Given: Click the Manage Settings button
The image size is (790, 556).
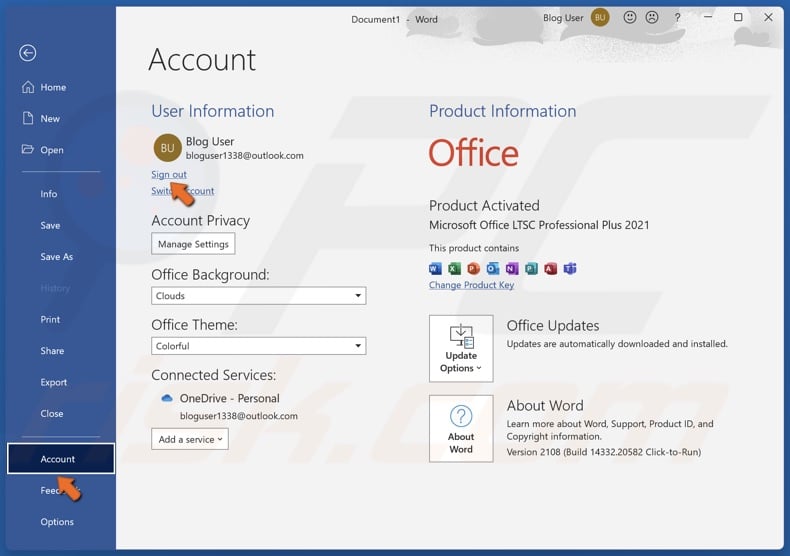Looking at the screenshot, I should (x=193, y=244).
